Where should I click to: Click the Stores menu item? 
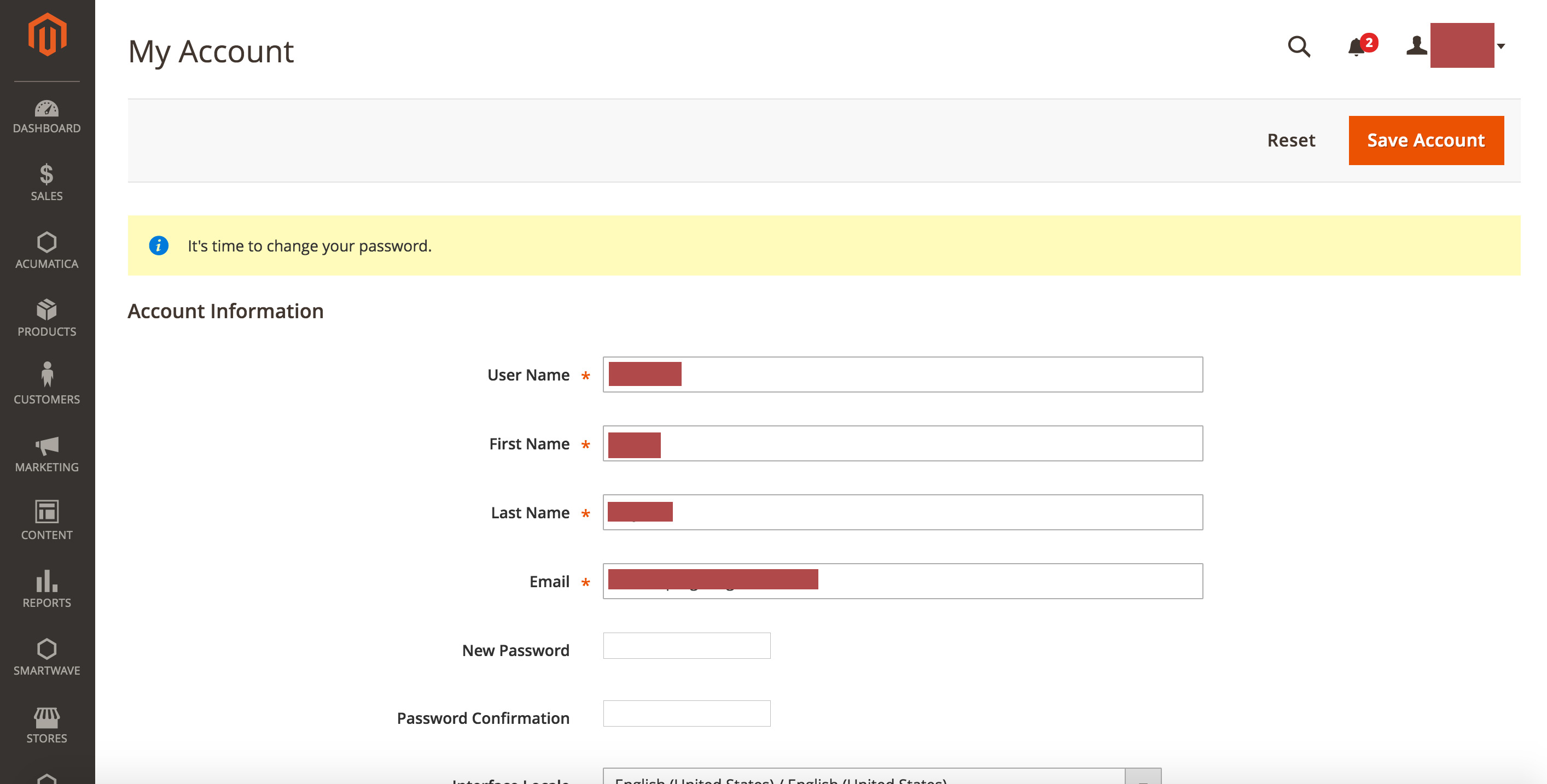pyautogui.click(x=46, y=724)
